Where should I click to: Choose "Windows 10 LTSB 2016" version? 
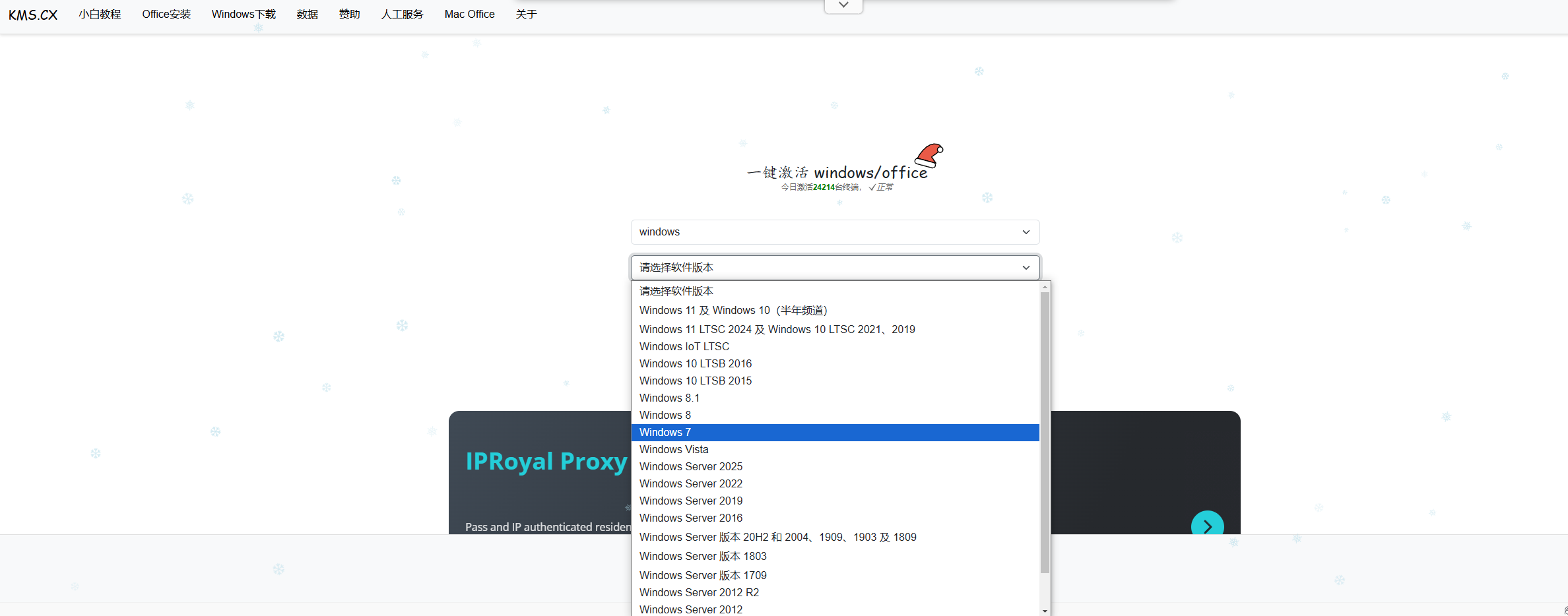tap(696, 363)
